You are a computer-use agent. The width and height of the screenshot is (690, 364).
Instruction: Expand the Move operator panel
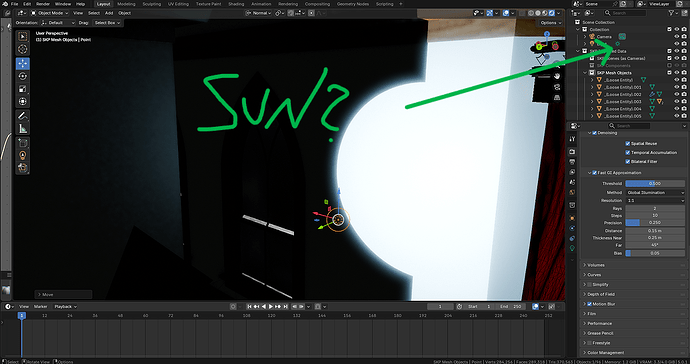63,294
